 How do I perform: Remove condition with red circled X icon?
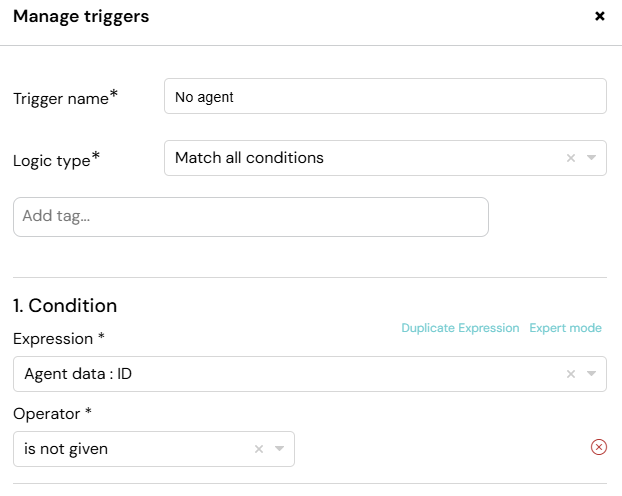tap(599, 447)
